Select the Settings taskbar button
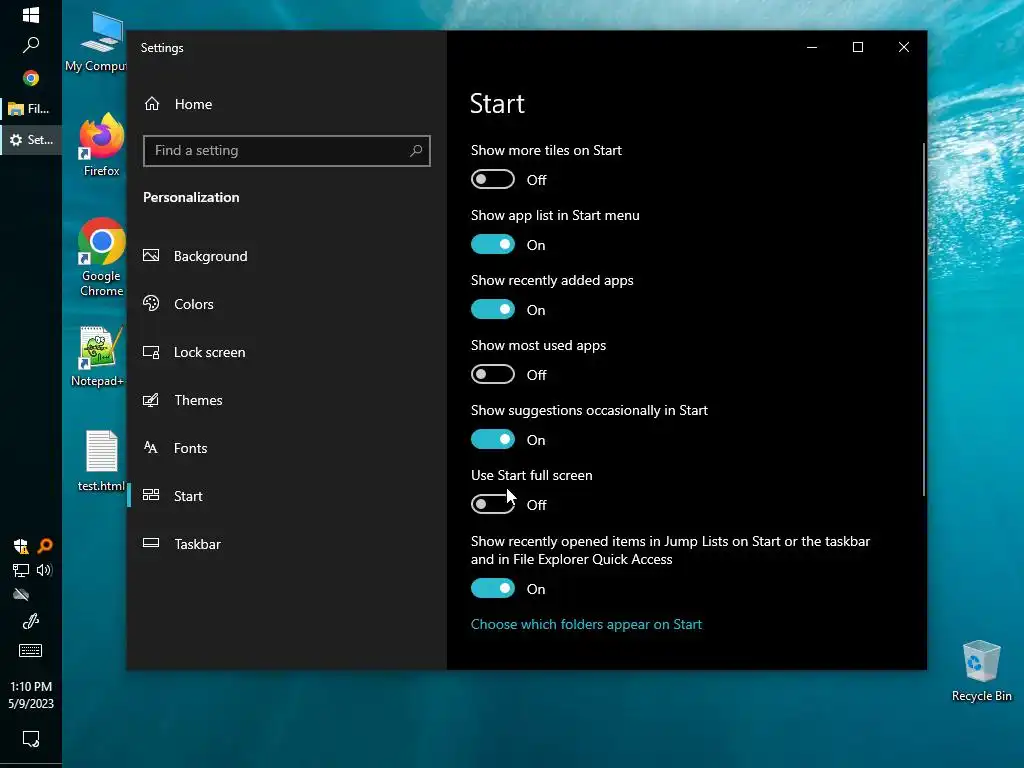The image size is (1024, 768). [31, 140]
